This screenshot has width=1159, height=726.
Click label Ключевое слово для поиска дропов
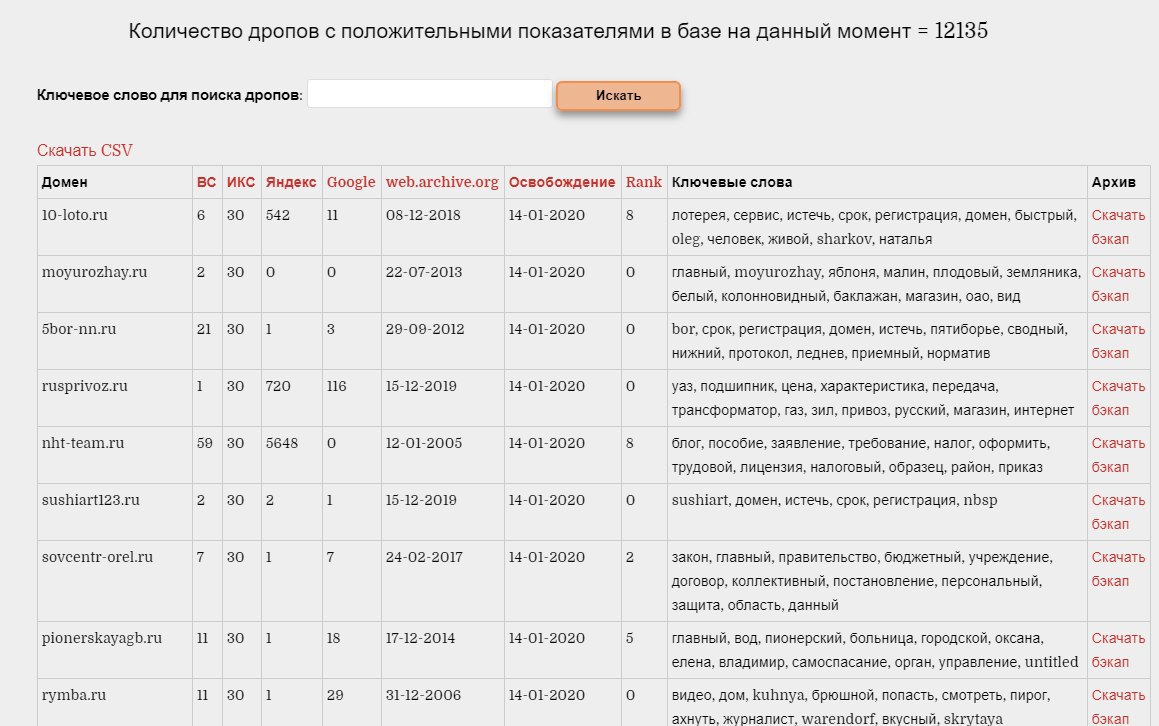click(169, 95)
